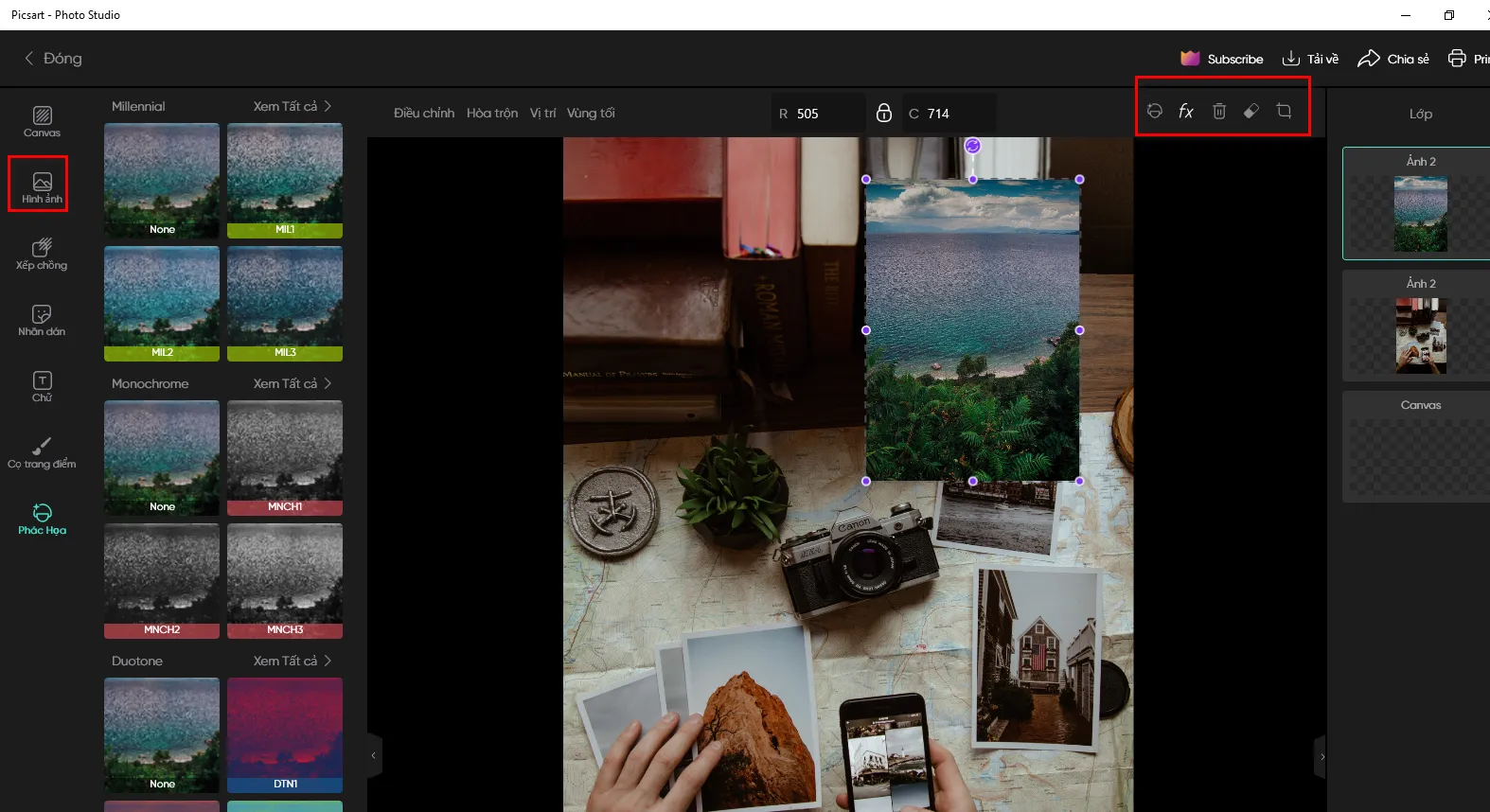This screenshot has height=812, width=1490.
Task: Select None in the Monochrome group
Action: [x=162, y=457]
